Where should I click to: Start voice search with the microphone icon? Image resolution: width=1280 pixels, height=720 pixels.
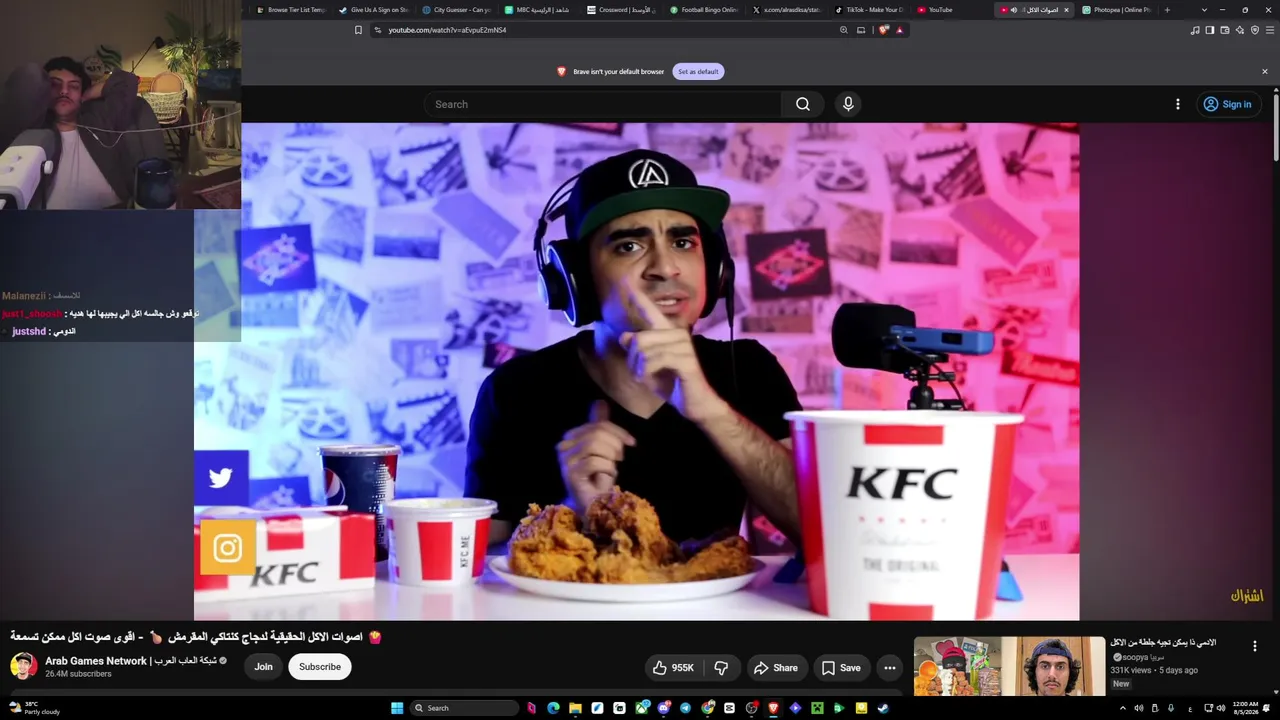click(848, 104)
